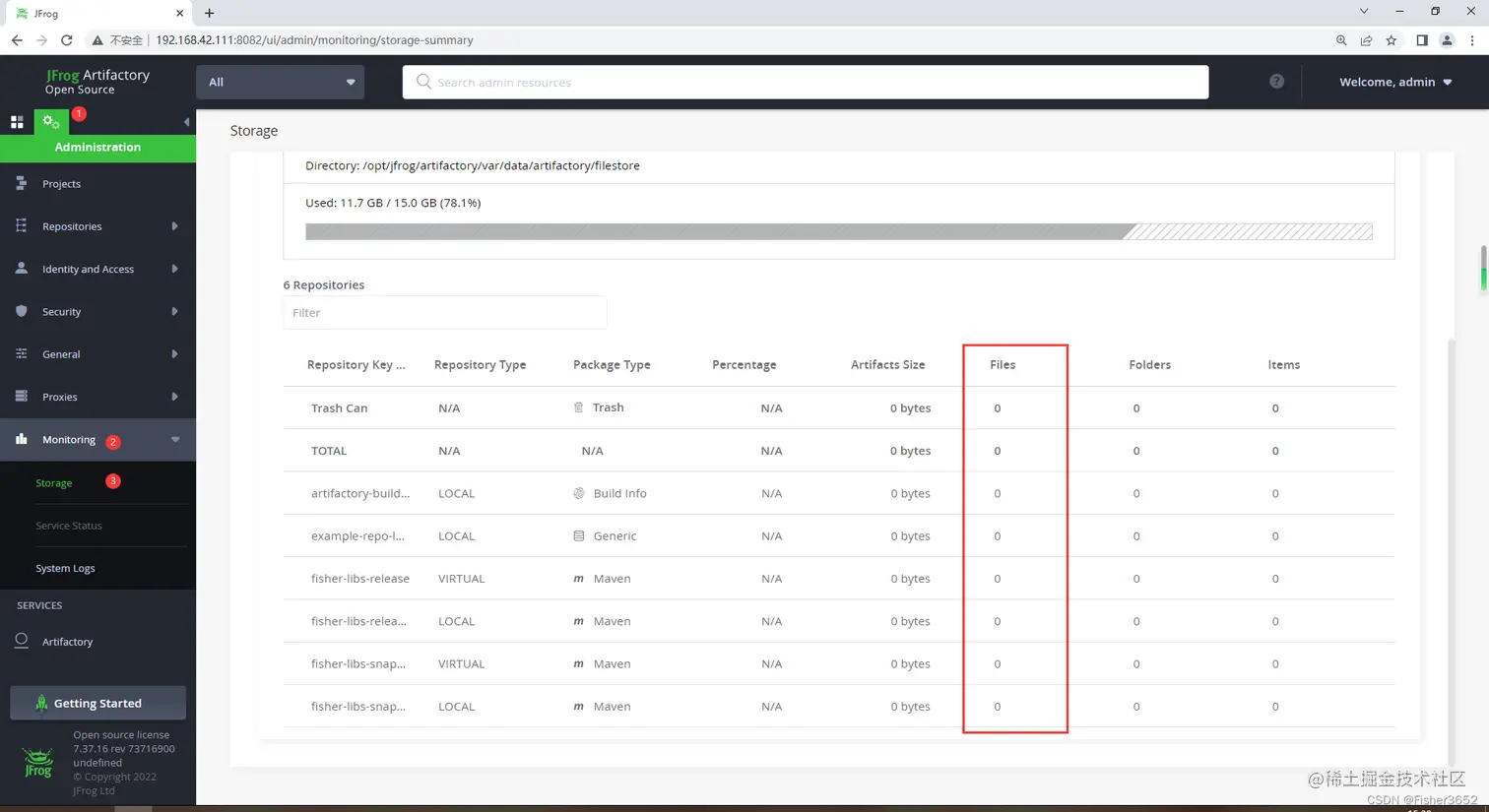The image size is (1489, 812).
Task: Select the fisher-libs-release VIRTUAL row
Action: tap(839, 578)
